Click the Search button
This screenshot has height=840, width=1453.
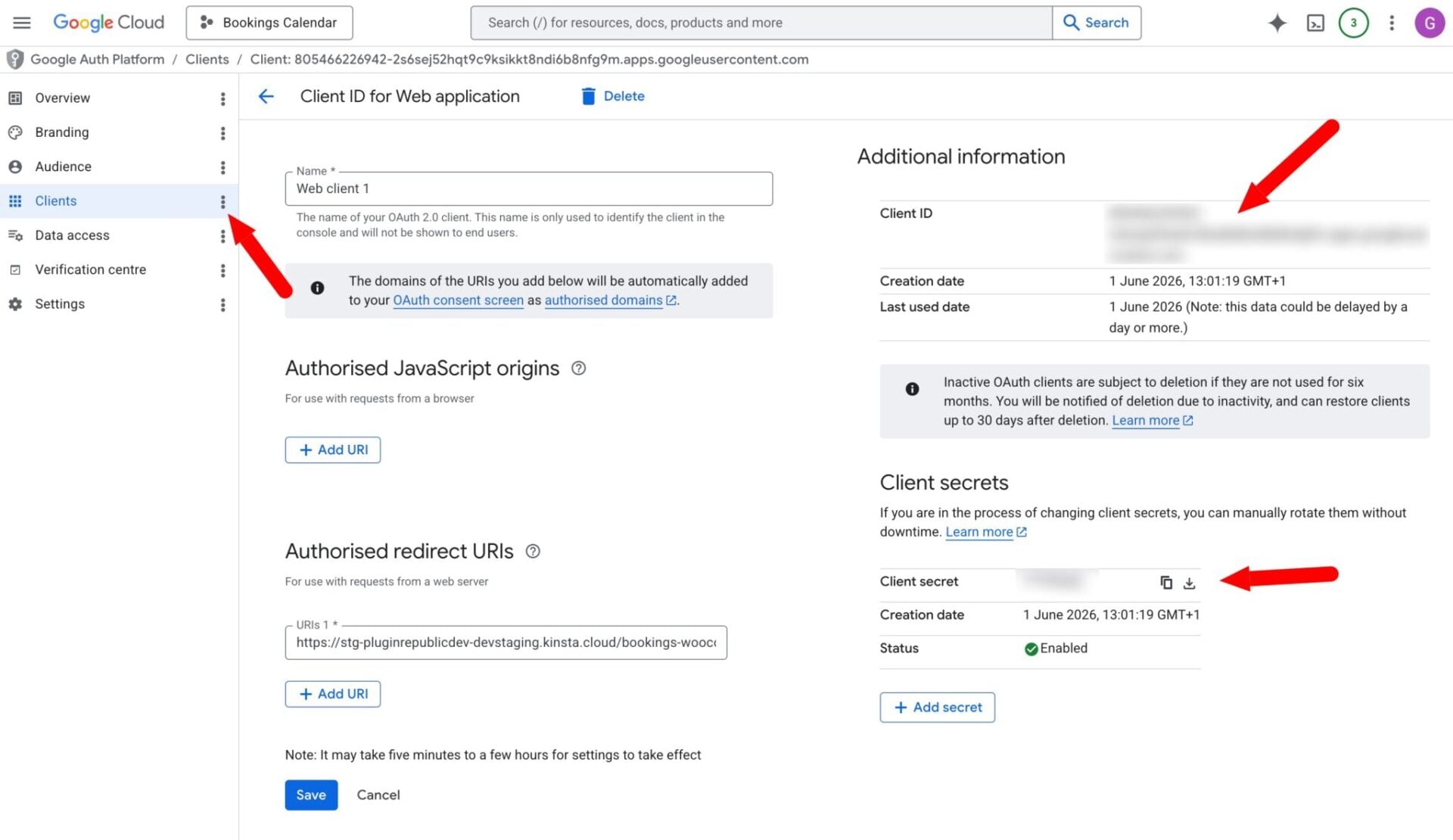point(1097,23)
